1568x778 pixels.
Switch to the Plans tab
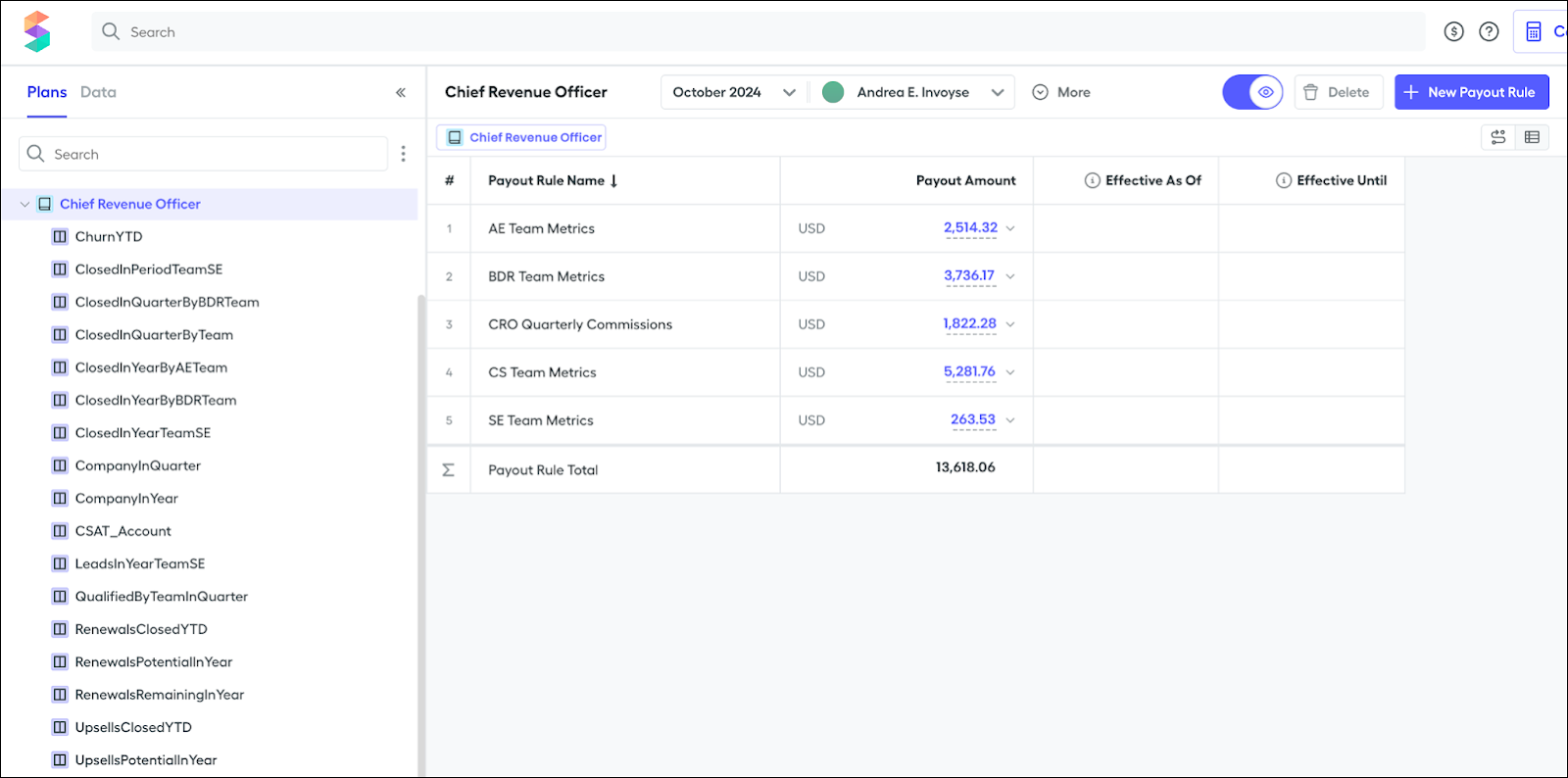pos(47,92)
